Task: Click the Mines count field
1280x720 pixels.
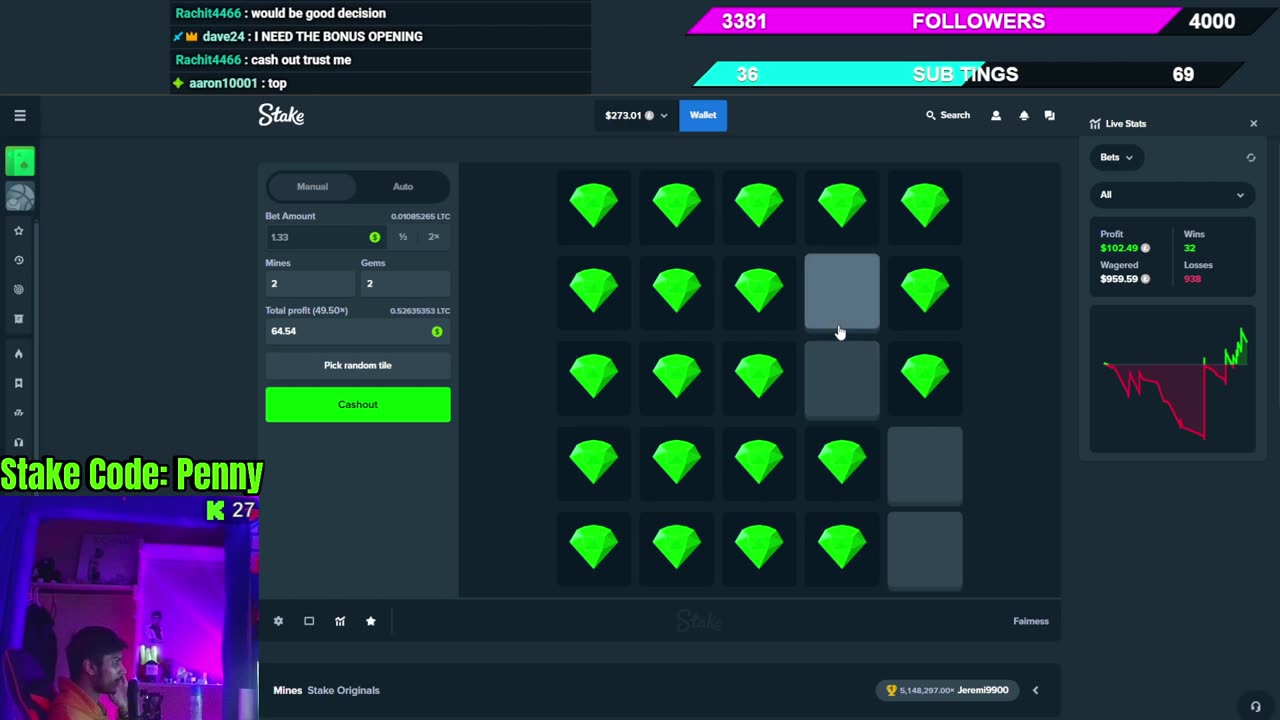Action: tap(310, 284)
